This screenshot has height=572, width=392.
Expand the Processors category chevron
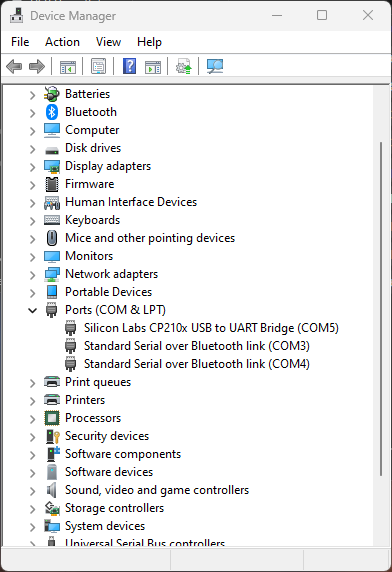pos(32,419)
